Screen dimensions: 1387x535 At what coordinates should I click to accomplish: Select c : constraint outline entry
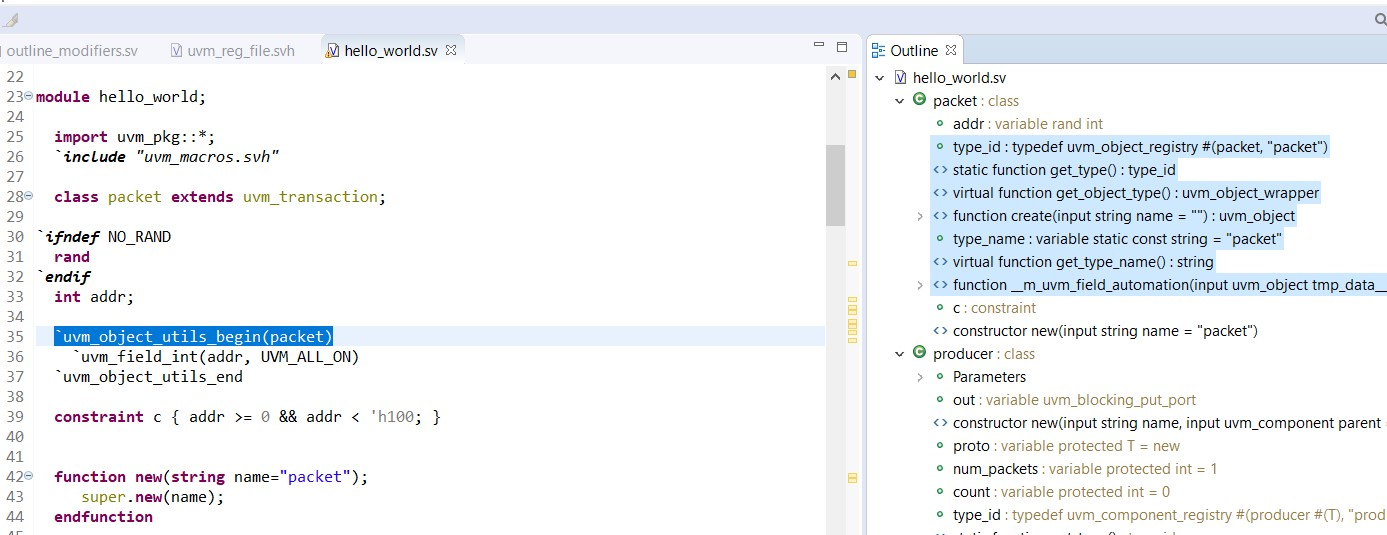click(x=994, y=308)
